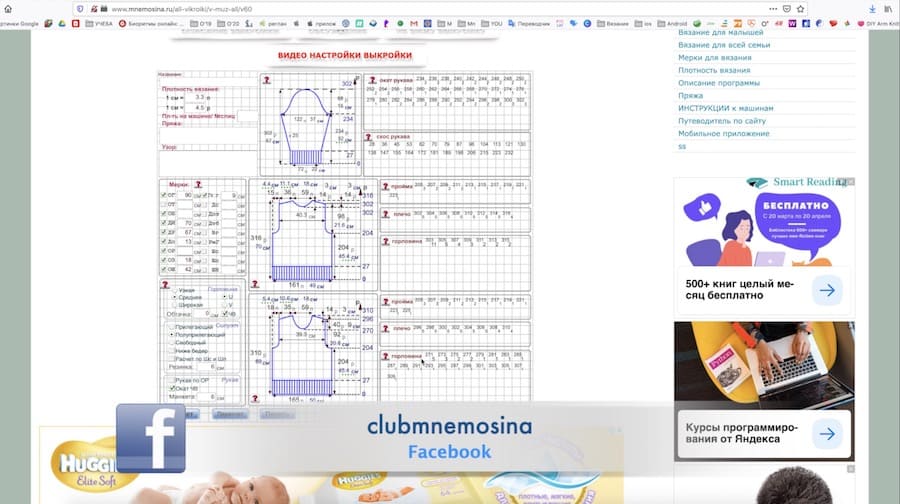Click the large Facebook logo icon
Screen dimensions: 900x504
[x=151, y=438]
